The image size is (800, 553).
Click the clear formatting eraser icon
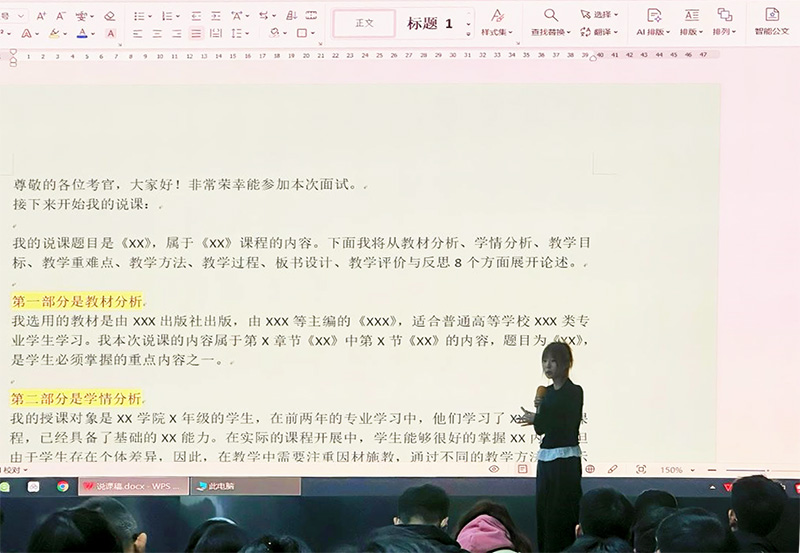click(110, 16)
